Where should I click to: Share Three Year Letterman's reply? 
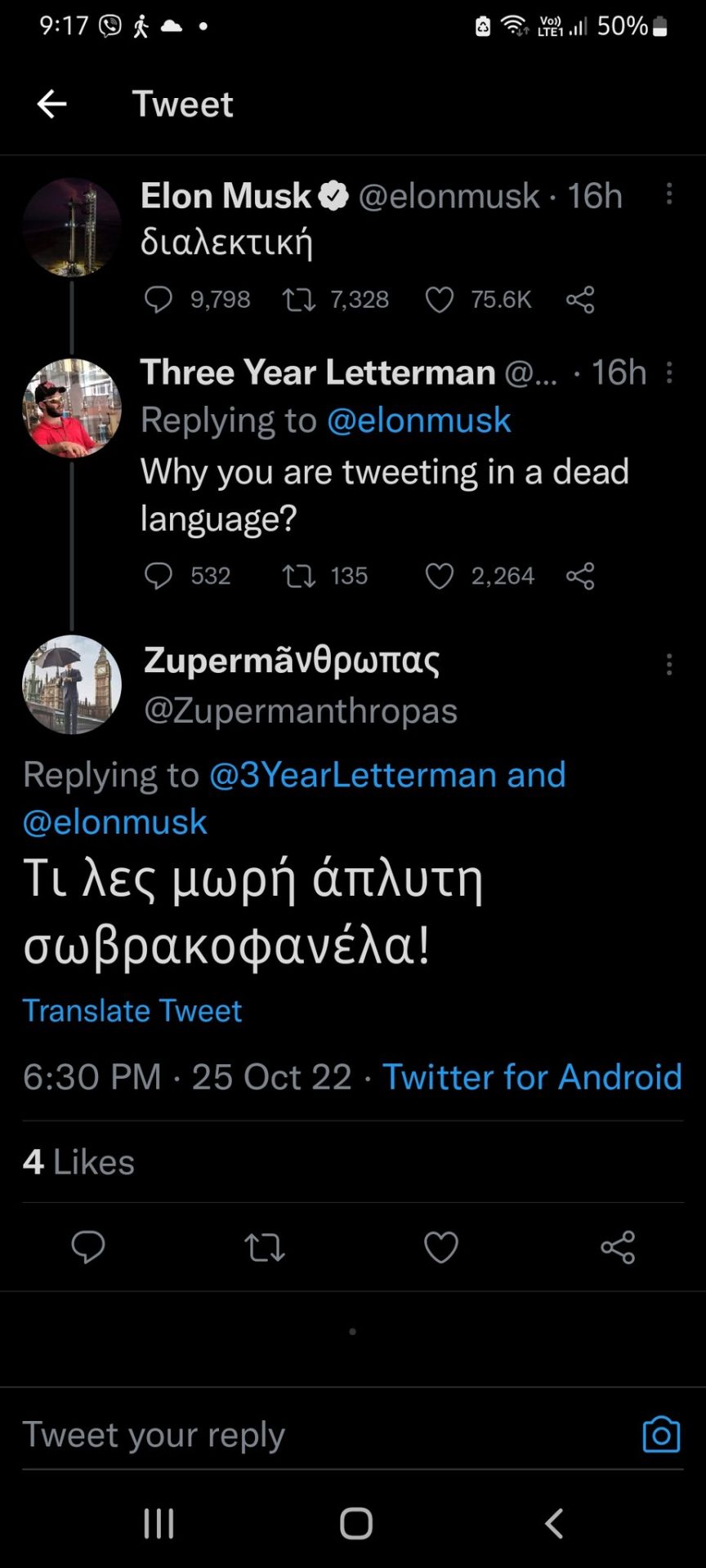[x=580, y=577]
